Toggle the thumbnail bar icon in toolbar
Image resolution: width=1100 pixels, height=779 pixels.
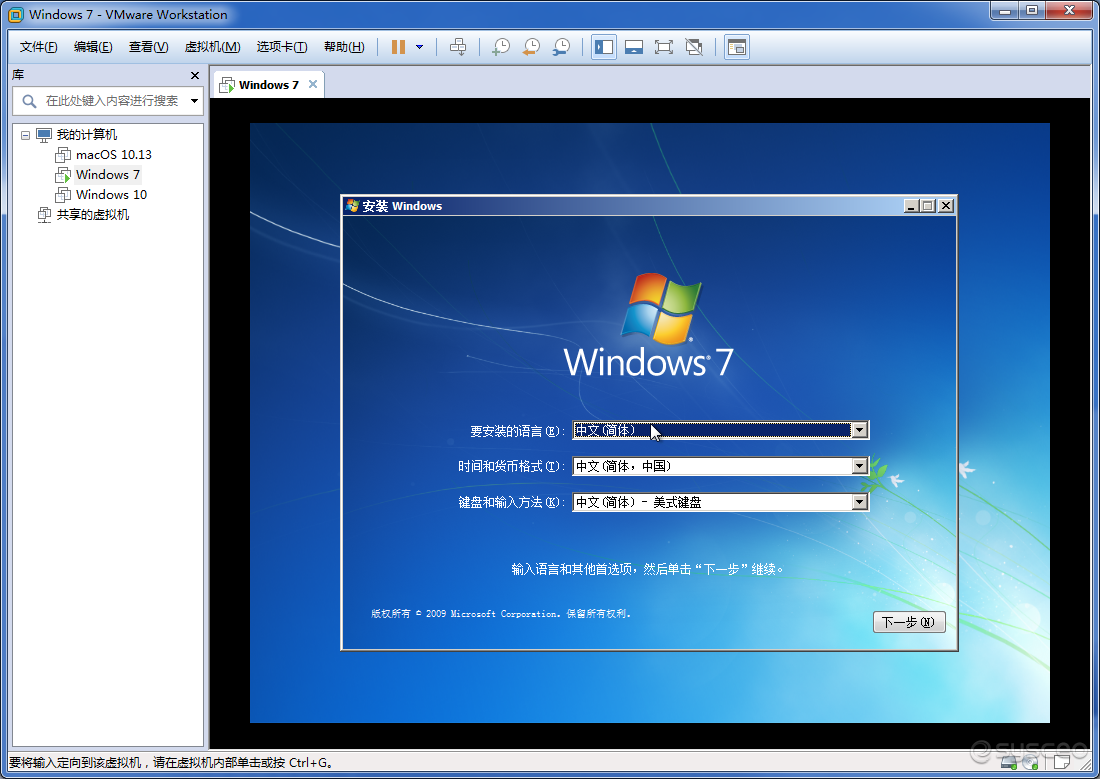[634, 47]
